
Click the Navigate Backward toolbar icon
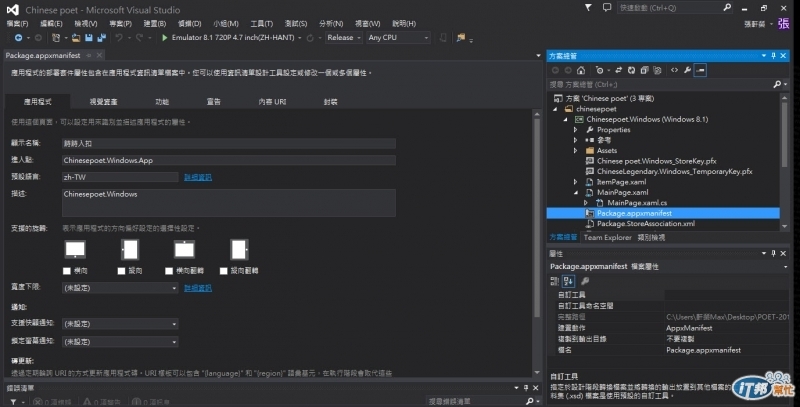[18, 38]
